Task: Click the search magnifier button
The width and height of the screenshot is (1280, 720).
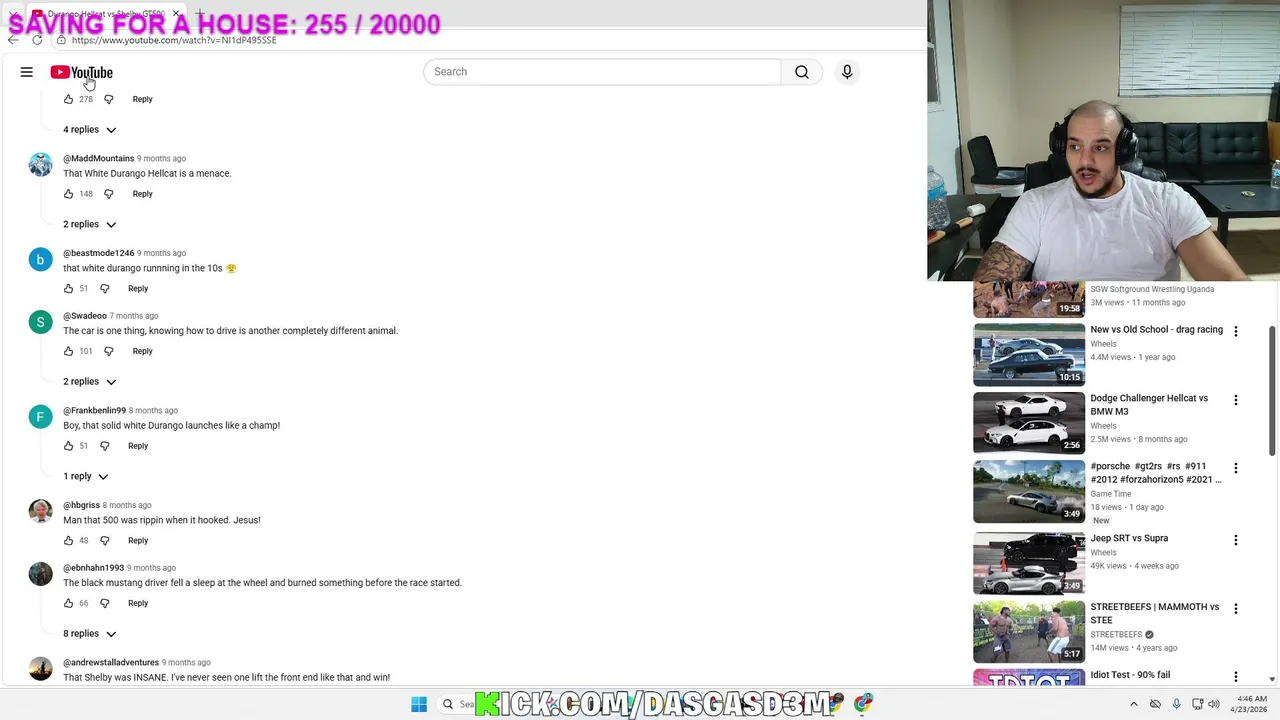Action: pos(802,72)
